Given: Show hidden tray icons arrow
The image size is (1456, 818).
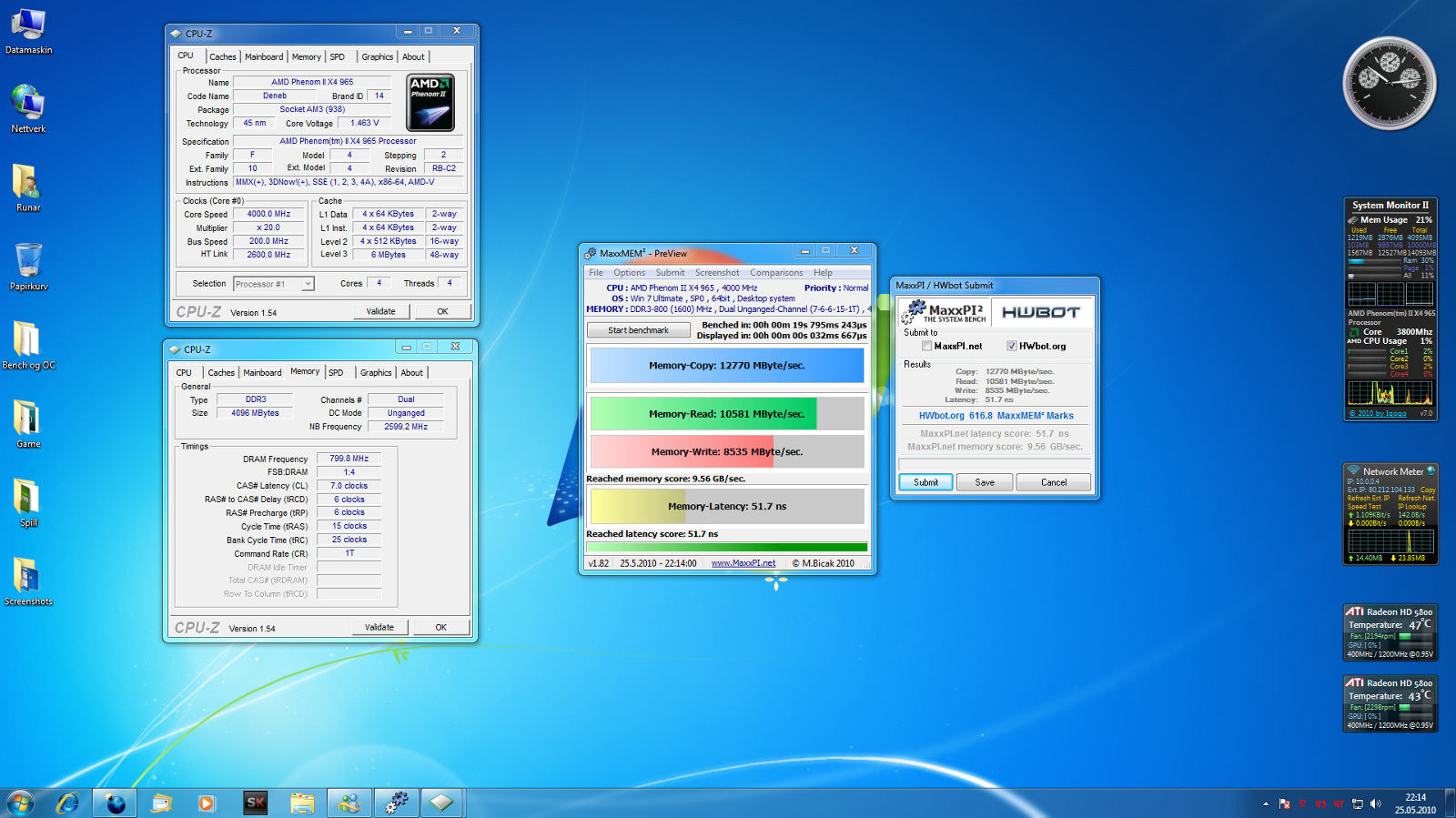Looking at the screenshot, I should (x=1265, y=803).
